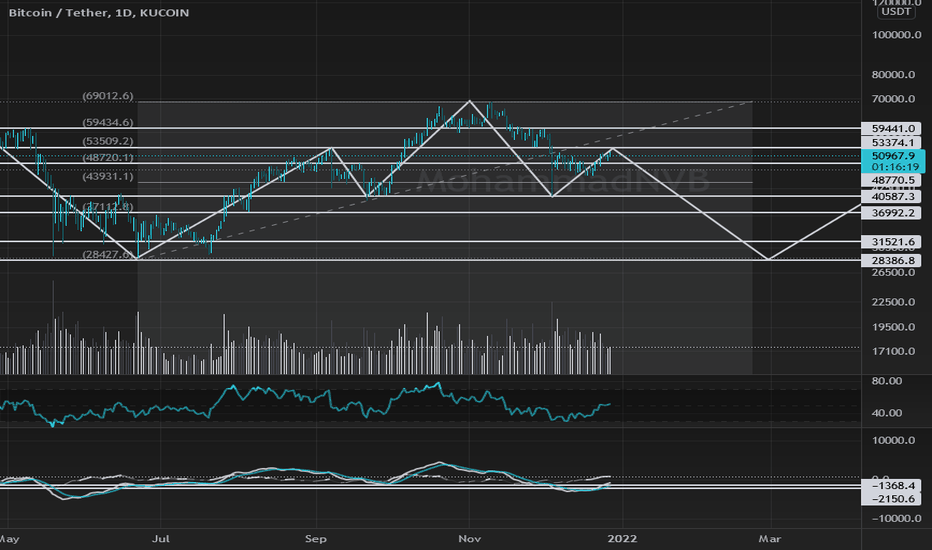Select the 22500.0 axis label
The width and height of the screenshot is (932, 550).
893,302
